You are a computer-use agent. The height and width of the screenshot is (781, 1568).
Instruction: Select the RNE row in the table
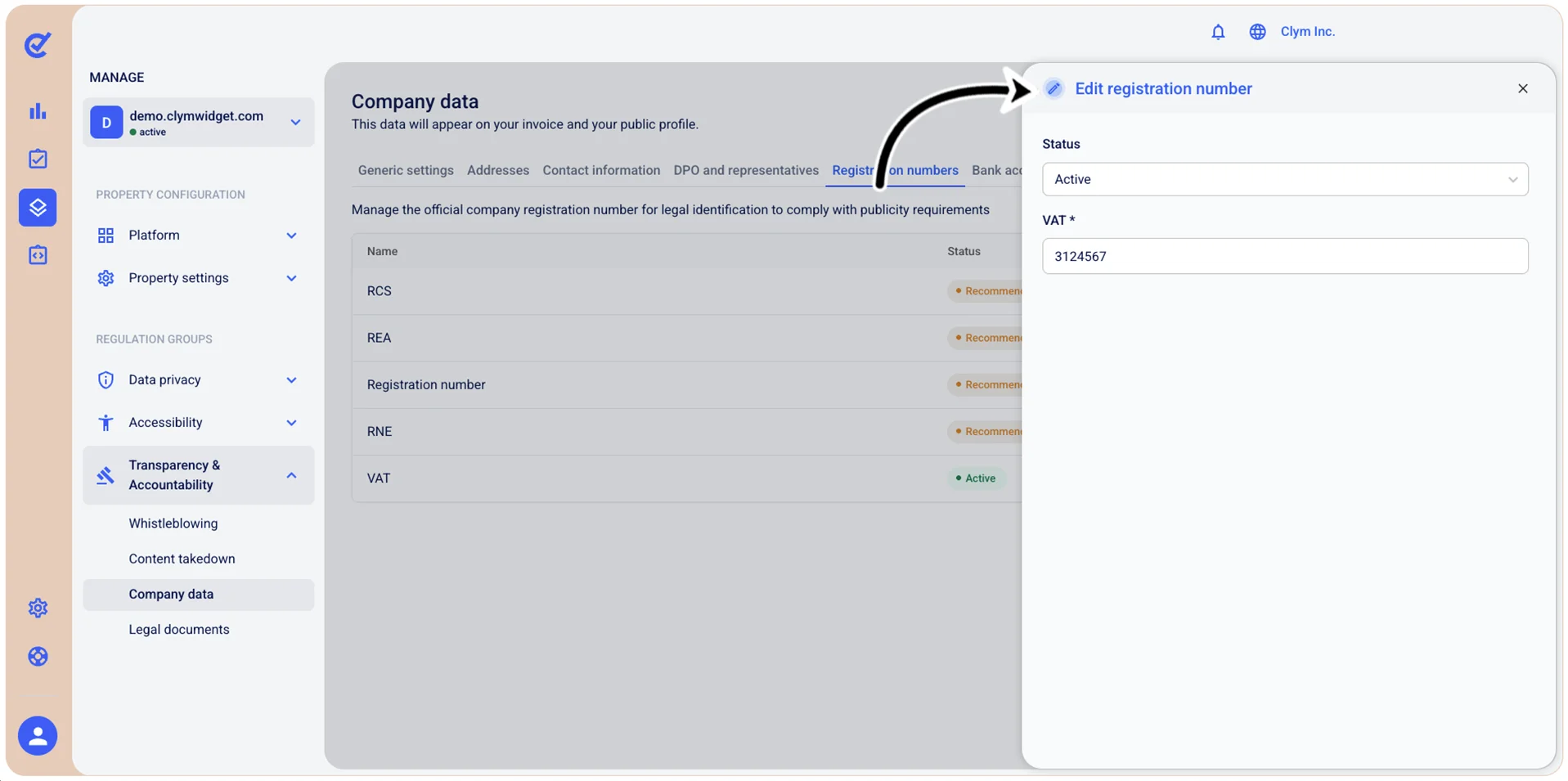click(687, 431)
